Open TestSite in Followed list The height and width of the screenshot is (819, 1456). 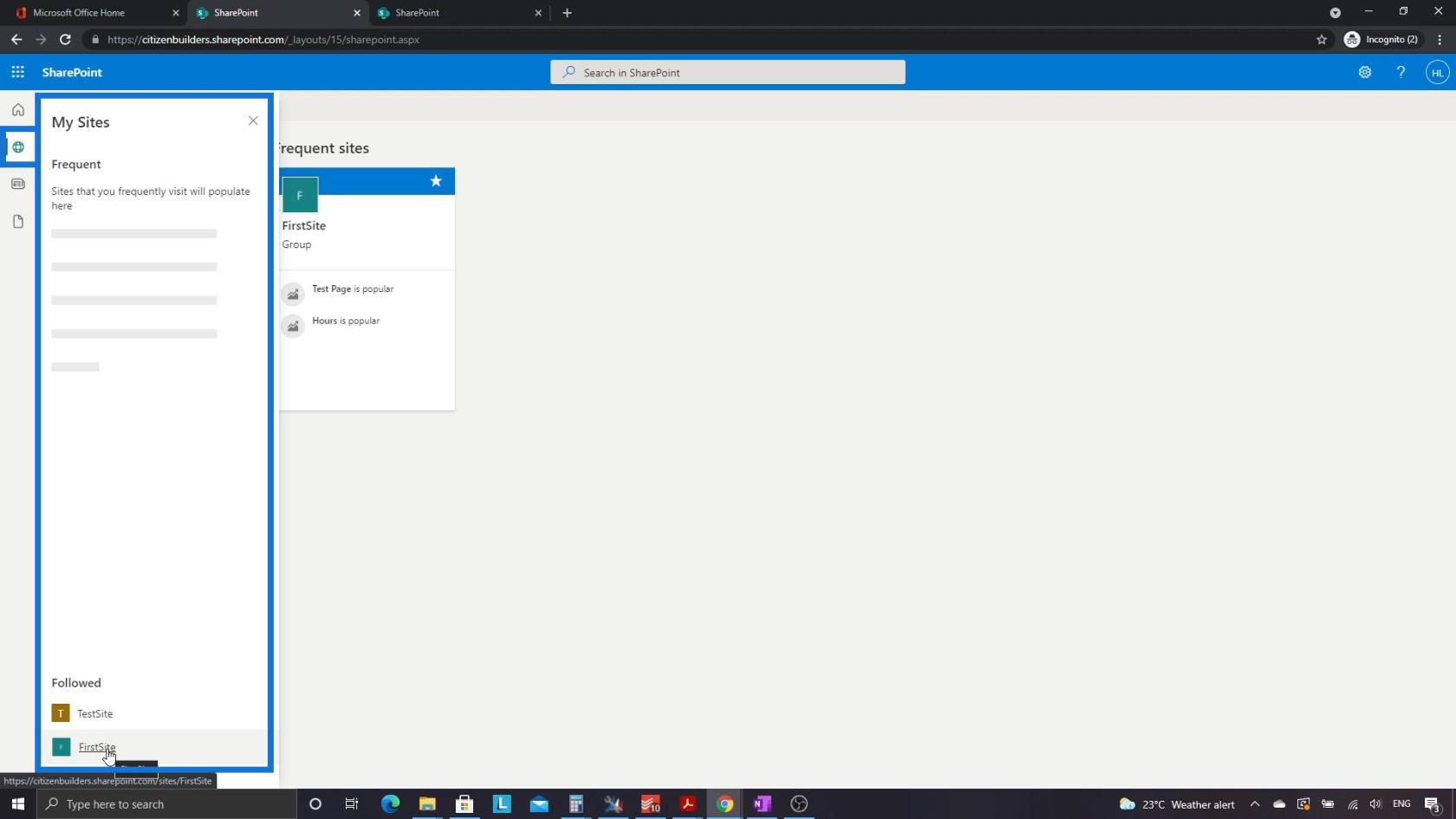click(x=94, y=713)
